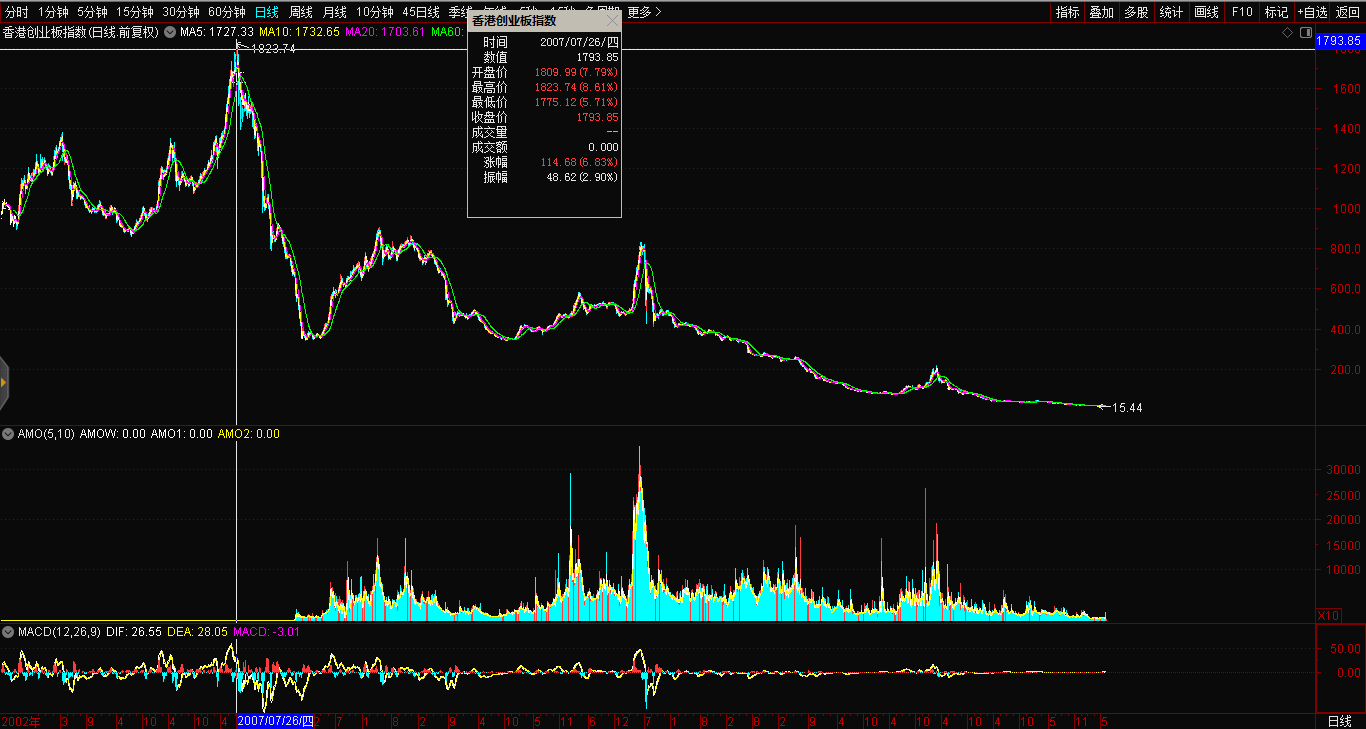The image size is (1366, 729).
Task: Add to watchlist with +自选
Action: pyautogui.click(x=1311, y=12)
